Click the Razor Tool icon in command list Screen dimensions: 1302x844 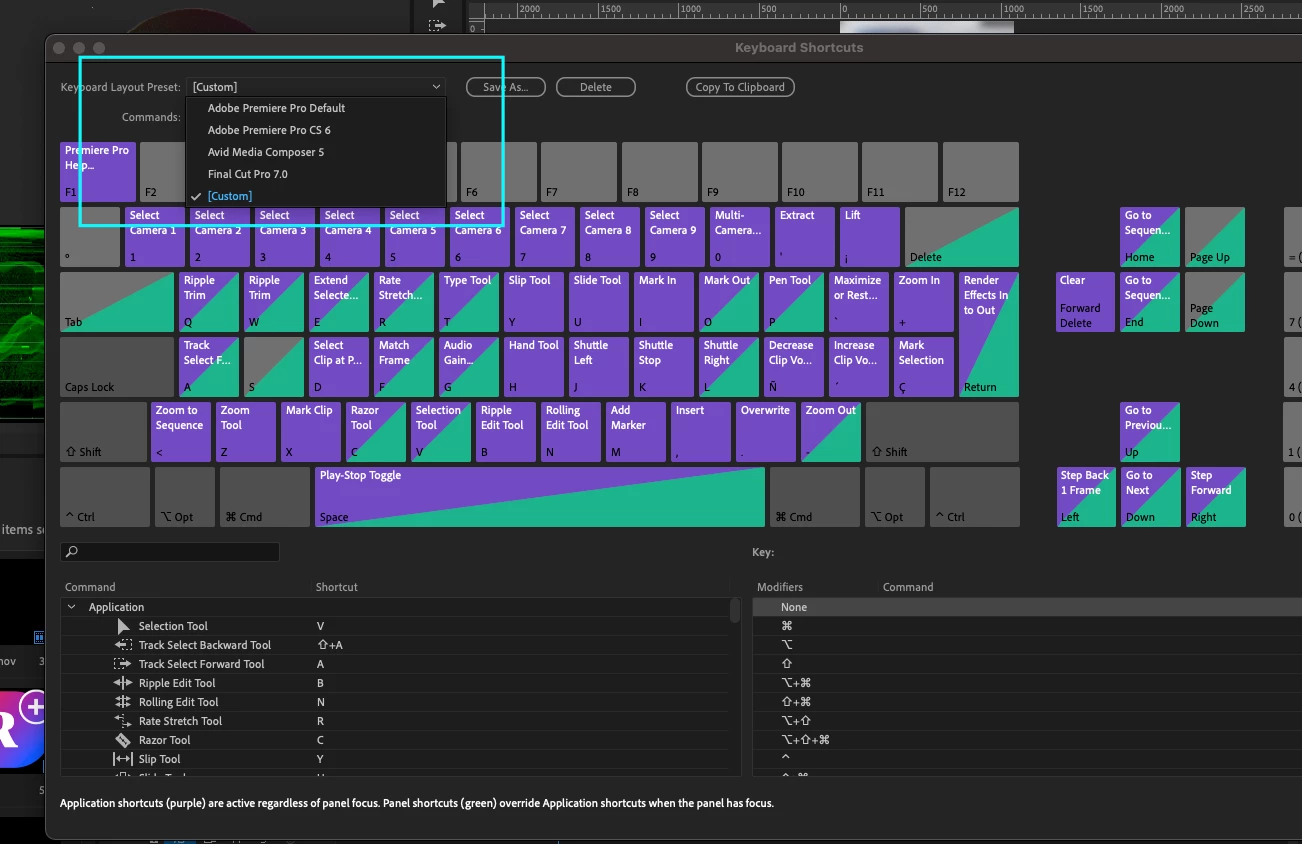click(x=123, y=740)
